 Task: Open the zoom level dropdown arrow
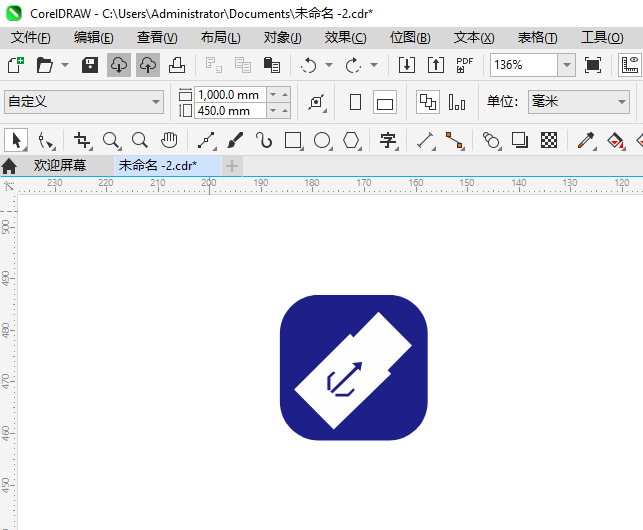(567, 65)
